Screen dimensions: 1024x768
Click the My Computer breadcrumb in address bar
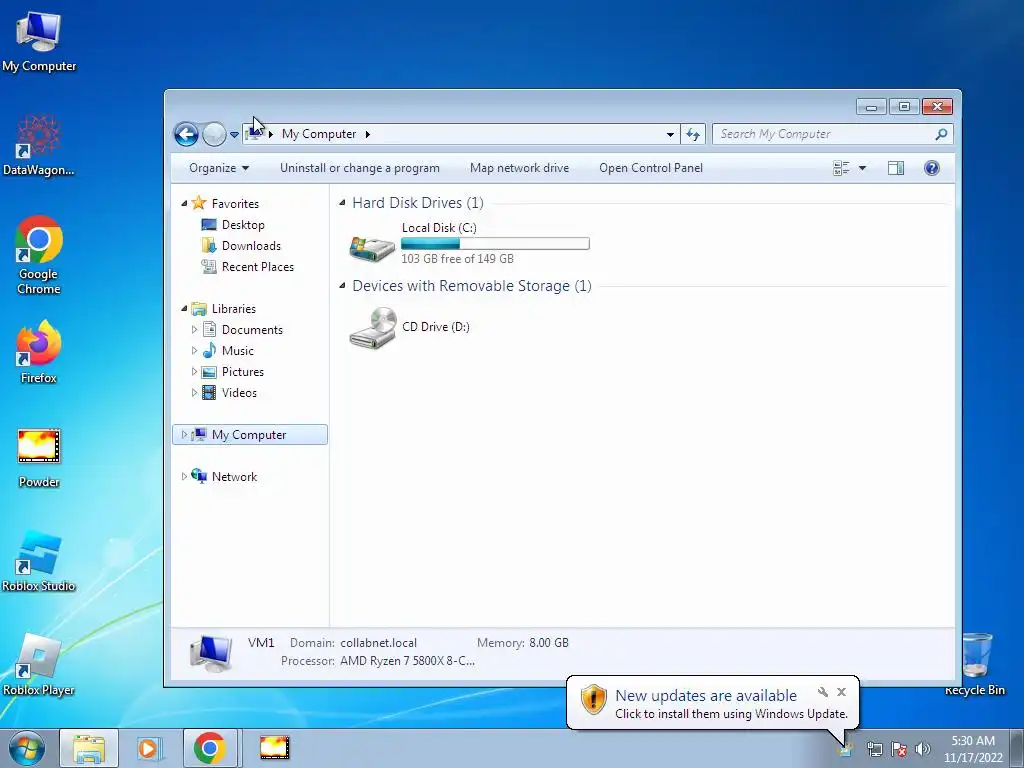(319, 134)
